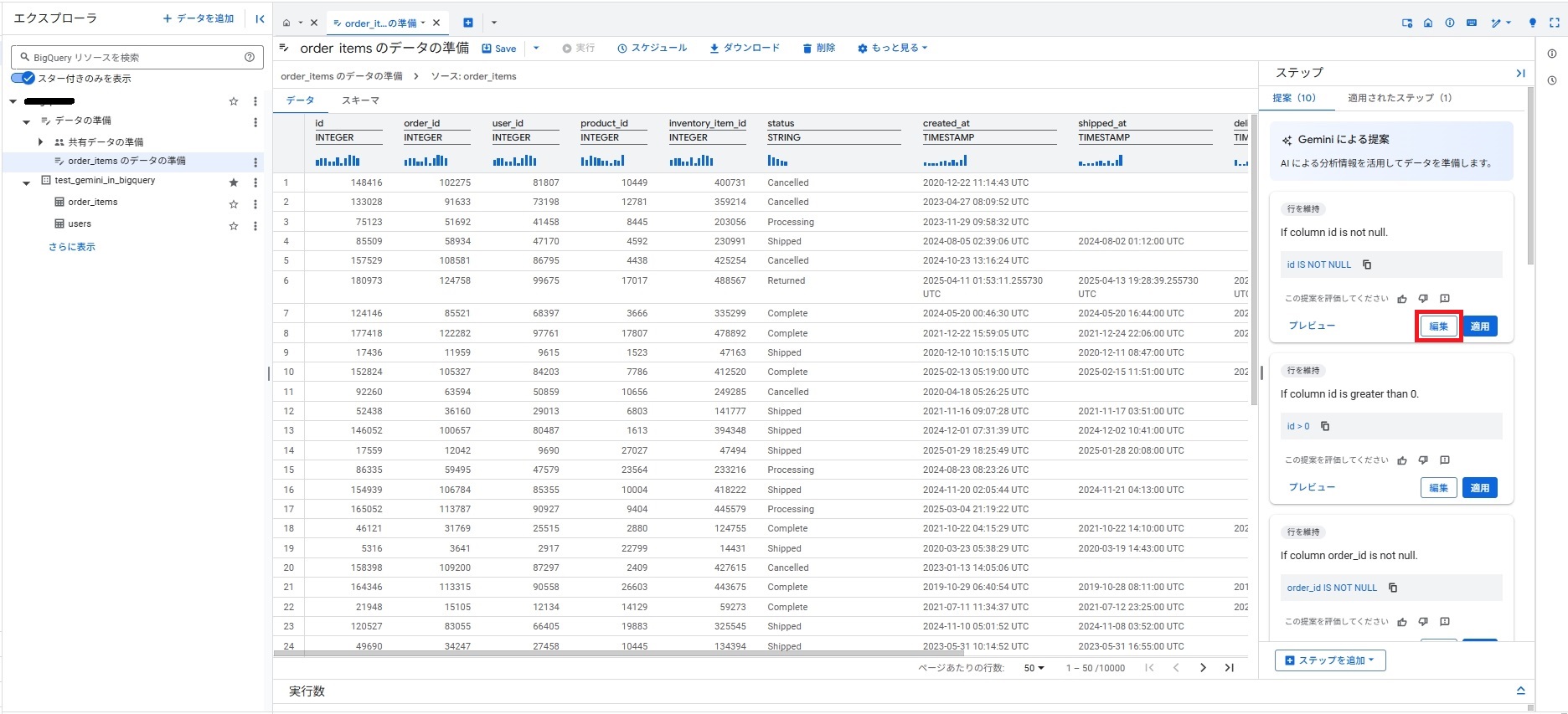Toggle スター付きのみを表示 switch

coord(23,78)
